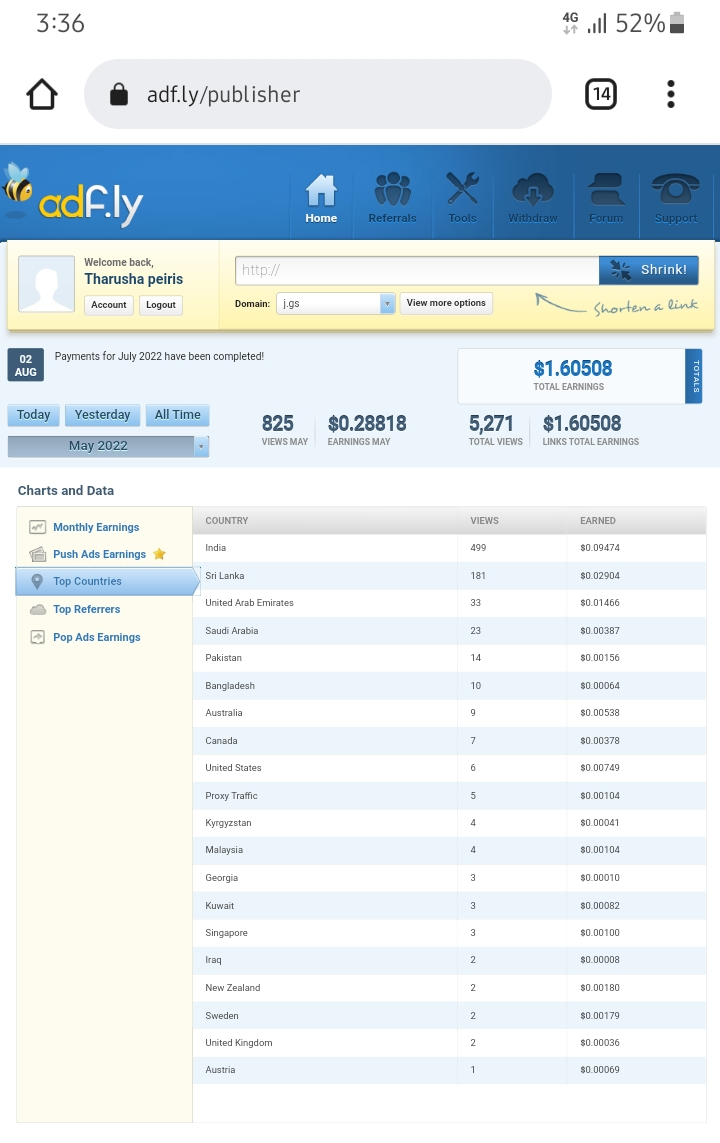Open the j.gs domain dropdown

[335, 303]
